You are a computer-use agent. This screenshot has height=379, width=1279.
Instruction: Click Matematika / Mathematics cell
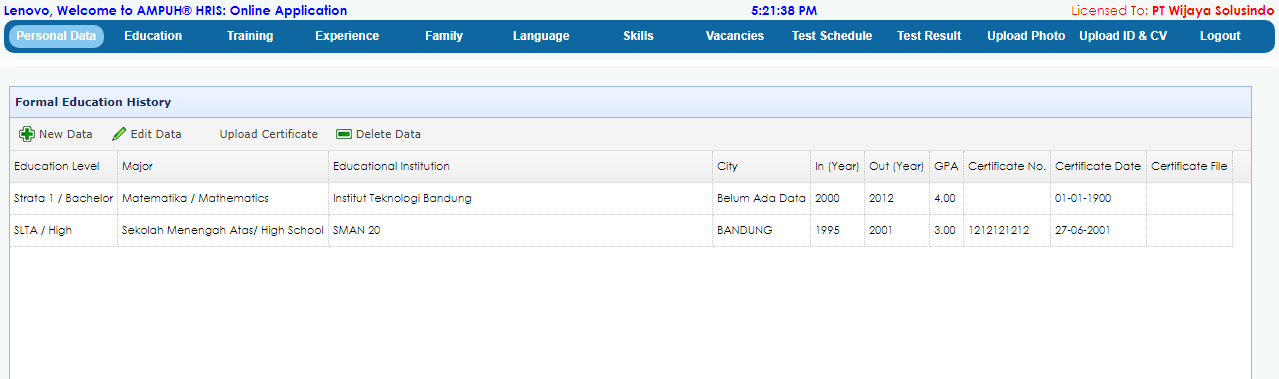pyautogui.click(x=223, y=198)
